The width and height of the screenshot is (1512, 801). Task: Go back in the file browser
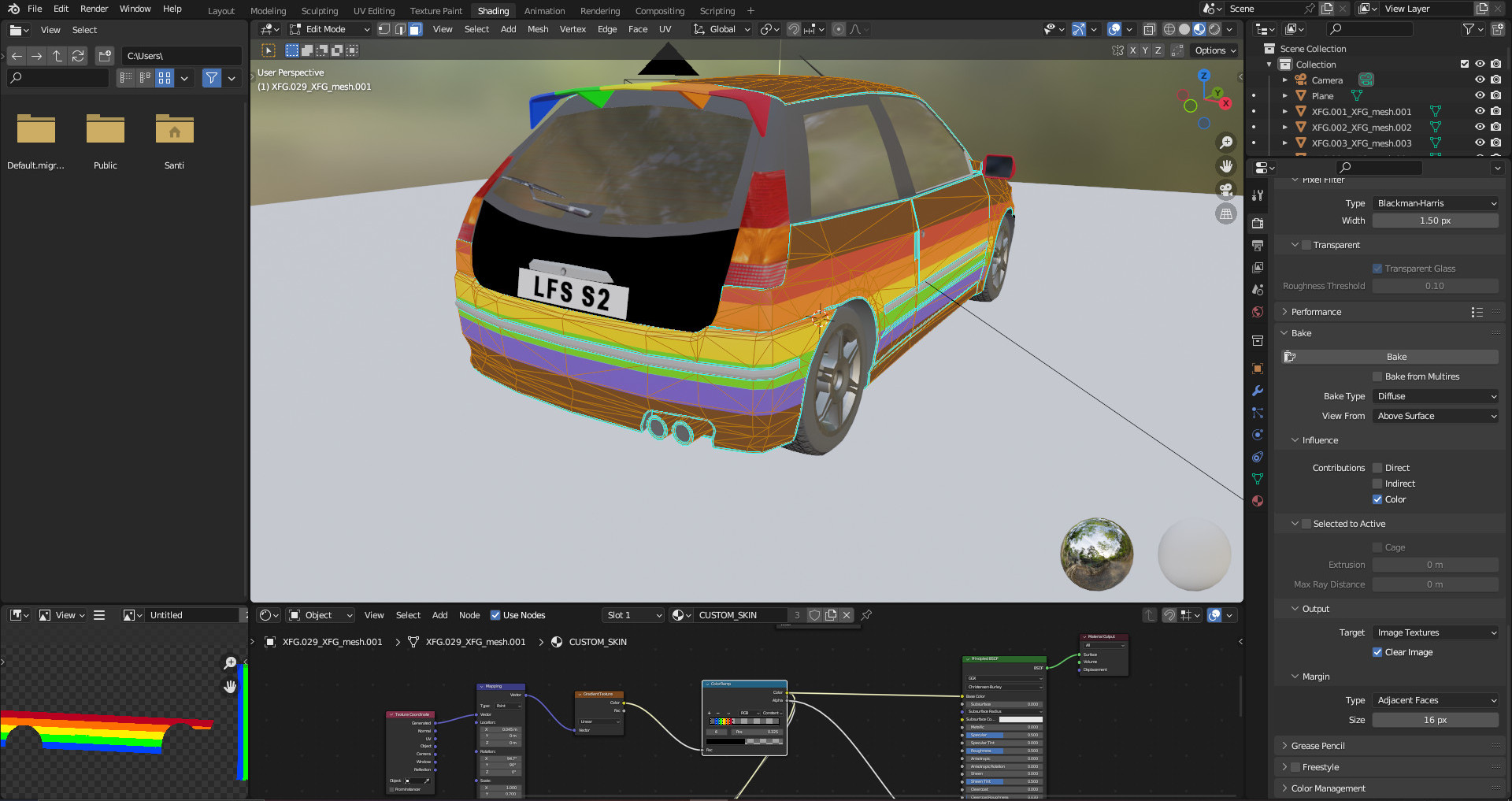tap(17, 56)
